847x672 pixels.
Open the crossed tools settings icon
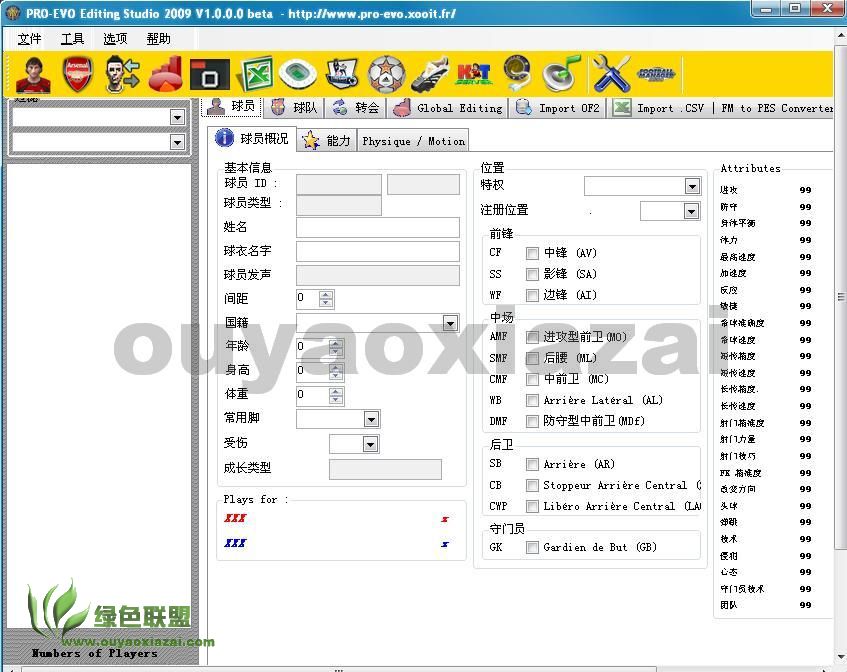tap(611, 74)
